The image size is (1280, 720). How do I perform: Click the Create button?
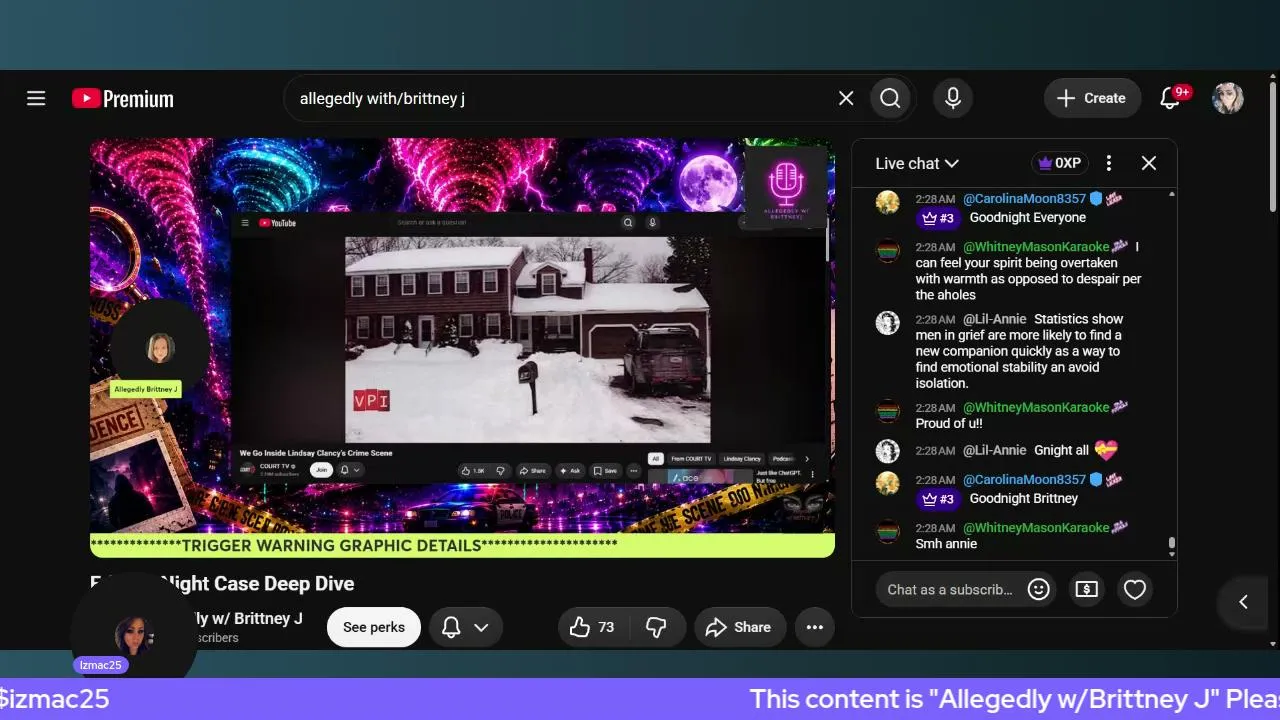point(1092,98)
